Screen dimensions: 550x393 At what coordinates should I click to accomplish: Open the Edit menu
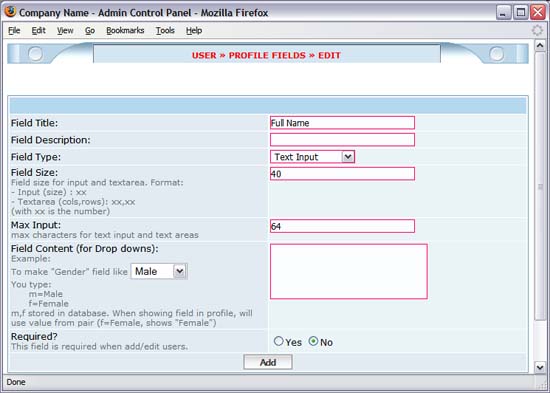point(39,31)
